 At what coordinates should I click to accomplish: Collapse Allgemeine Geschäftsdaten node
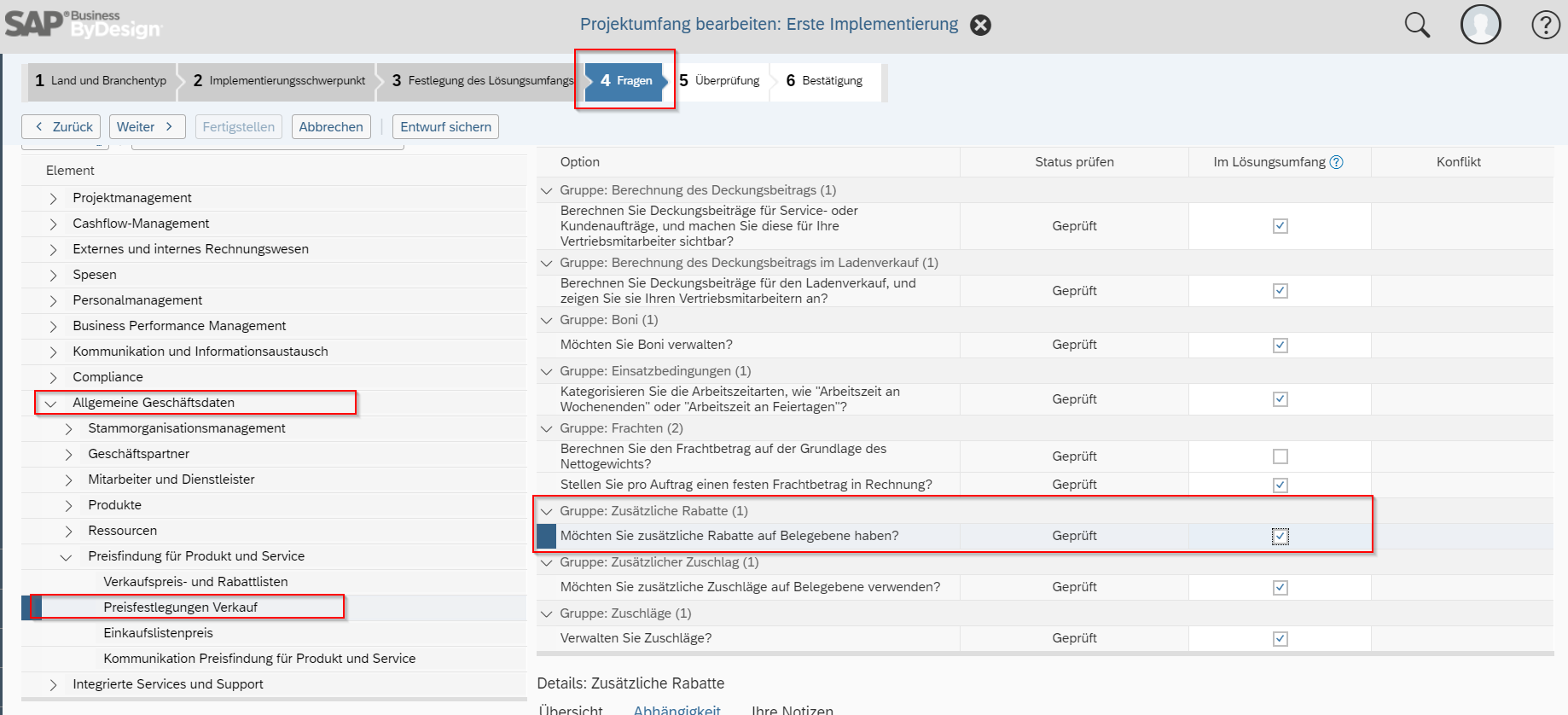click(51, 404)
